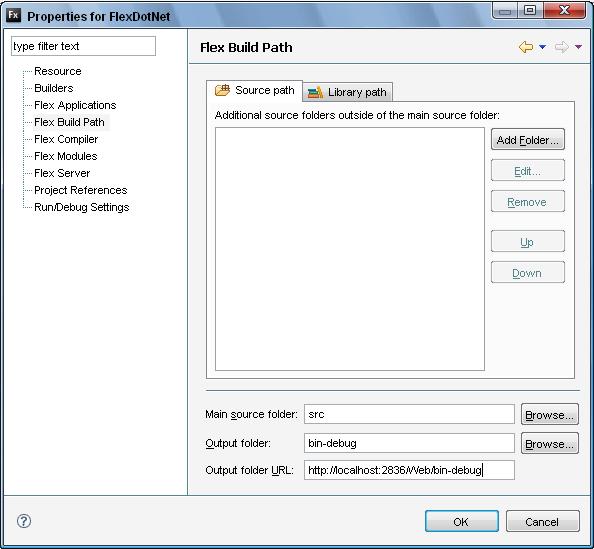The height and width of the screenshot is (549, 594).
Task: Click the yellow Back navigation arrow
Action: tap(526, 47)
